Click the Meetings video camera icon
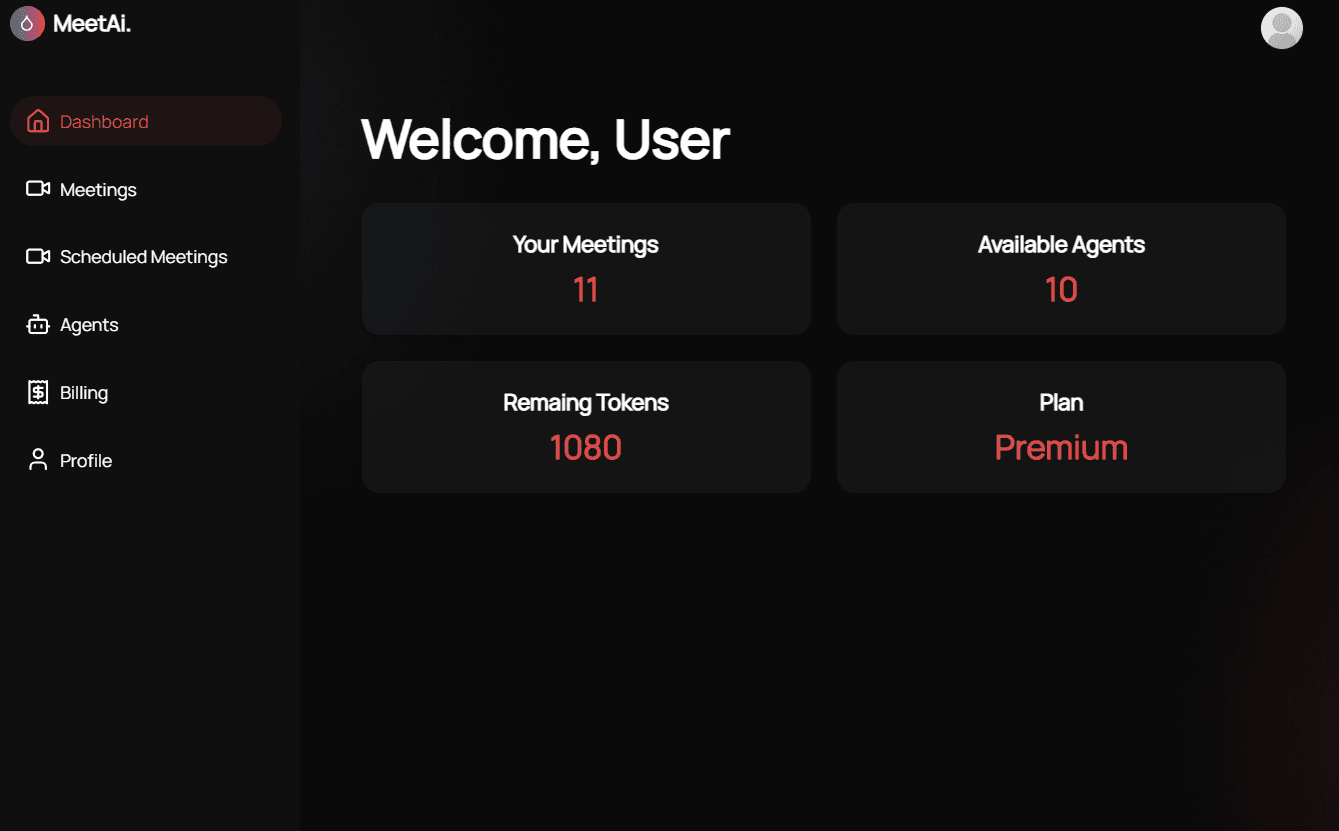Image resolution: width=1339 pixels, height=831 pixels. (x=38, y=189)
